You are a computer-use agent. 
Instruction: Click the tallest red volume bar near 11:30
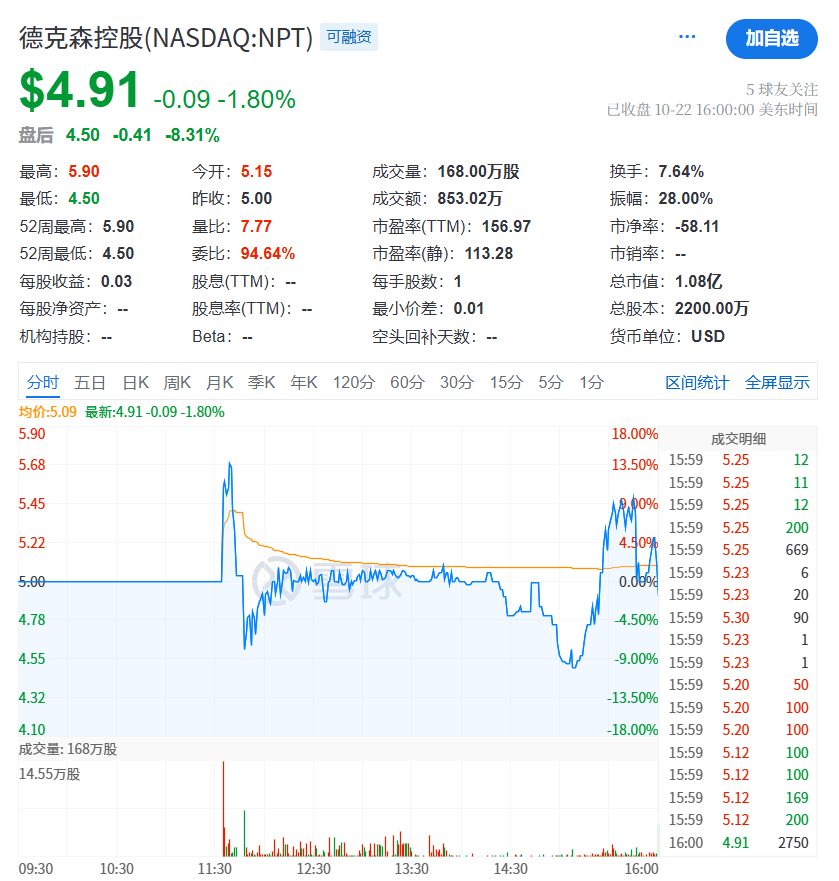point(223,810)
